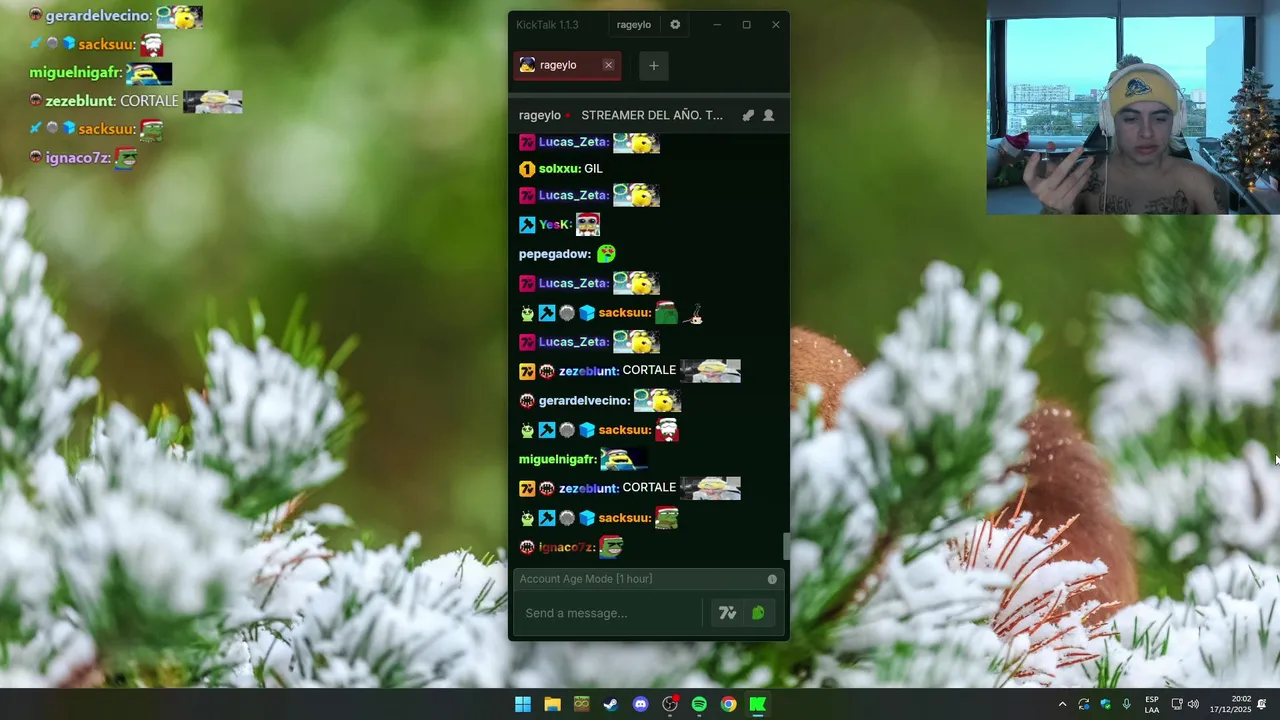Open the Windows Start menu

click(523, 704)
